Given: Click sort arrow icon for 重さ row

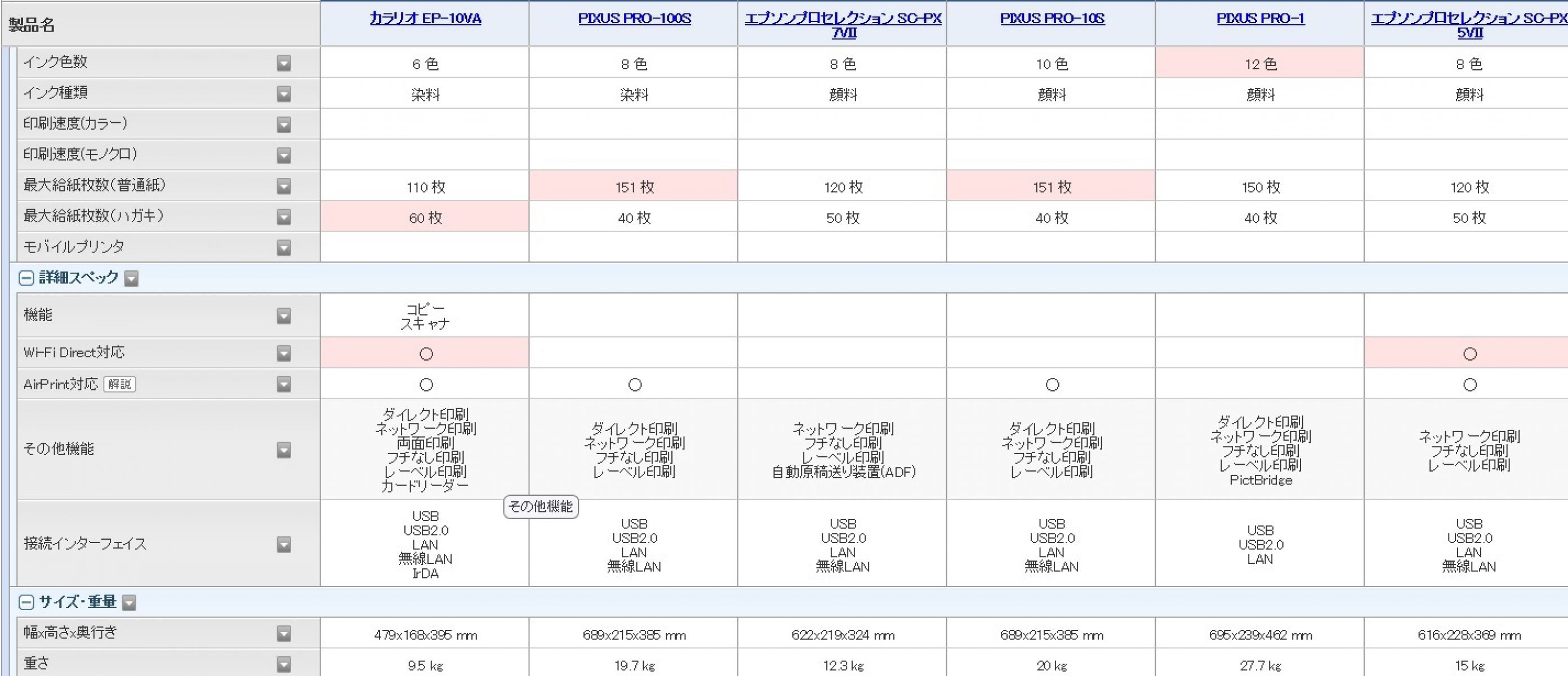Looking at the screenshot, I should click(284, 664).
